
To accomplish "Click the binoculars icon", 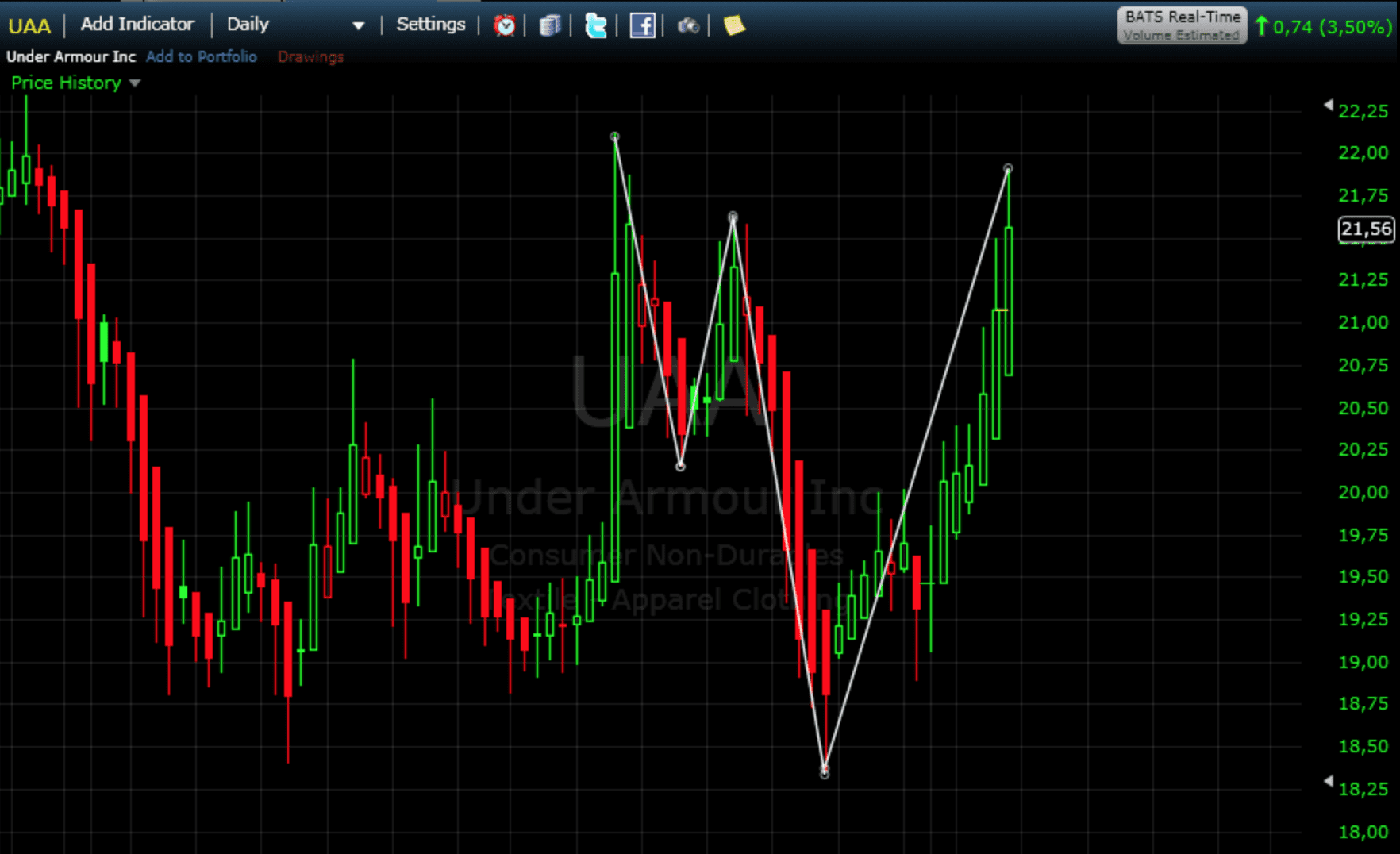I will (688, 26).
